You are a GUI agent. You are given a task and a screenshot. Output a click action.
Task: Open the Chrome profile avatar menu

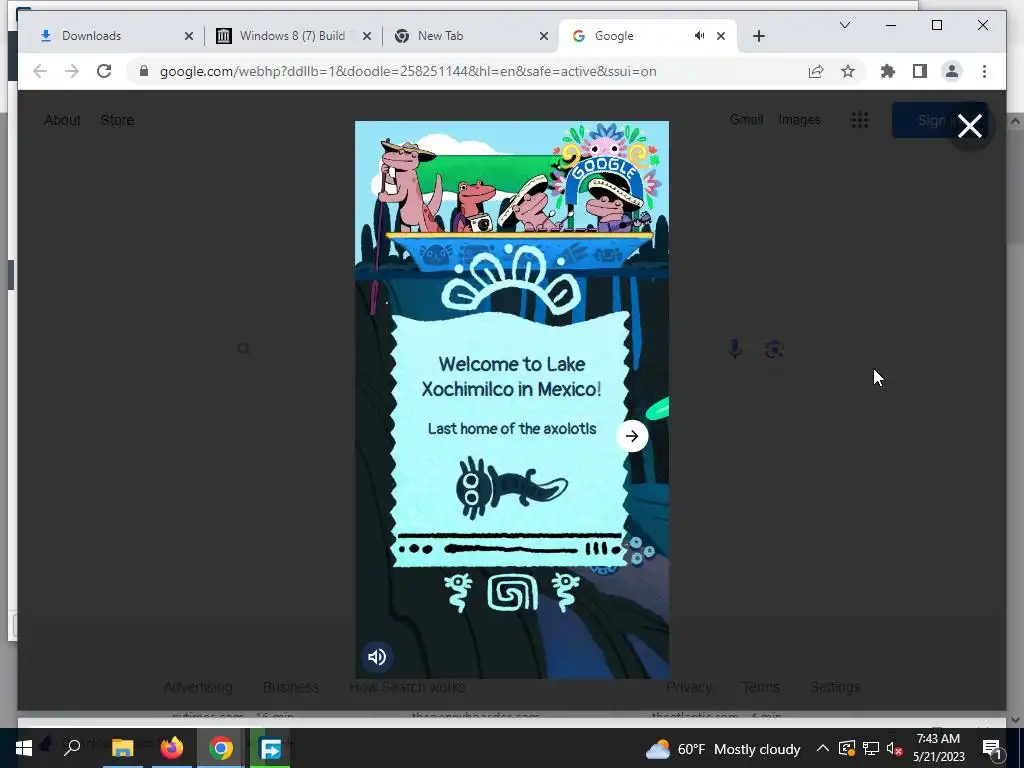[x=952, y=71]
